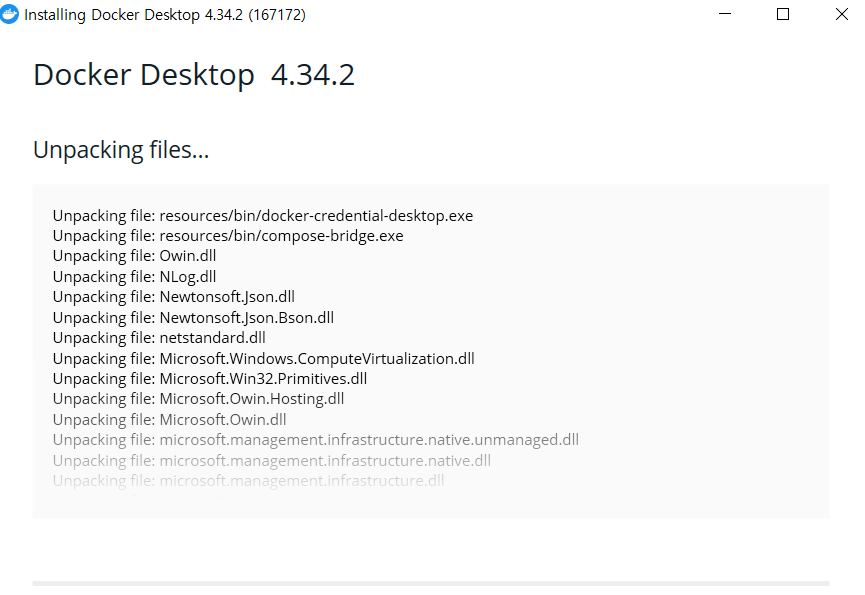Select the Microsoft.Windows.ComputeVirtualization.dll line
Image resolution: width=865 pixels, height=595 pixels.
264,359
